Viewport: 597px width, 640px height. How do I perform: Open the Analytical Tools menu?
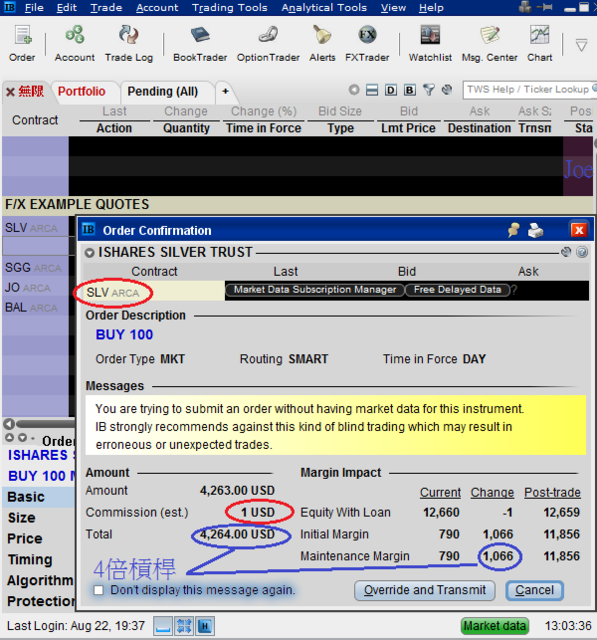324,8
